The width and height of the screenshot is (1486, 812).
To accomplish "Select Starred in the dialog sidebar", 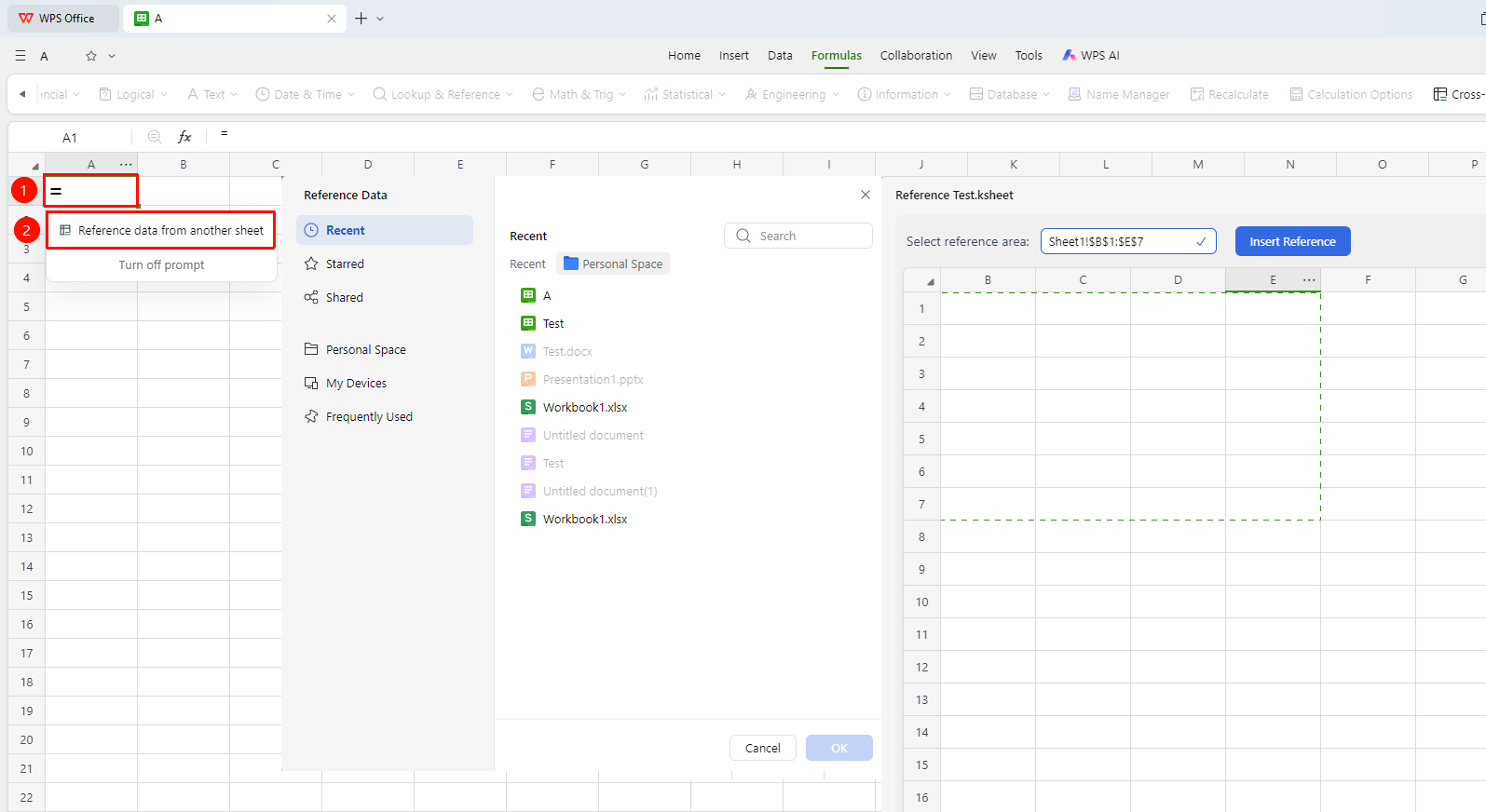I will (385, 264).
